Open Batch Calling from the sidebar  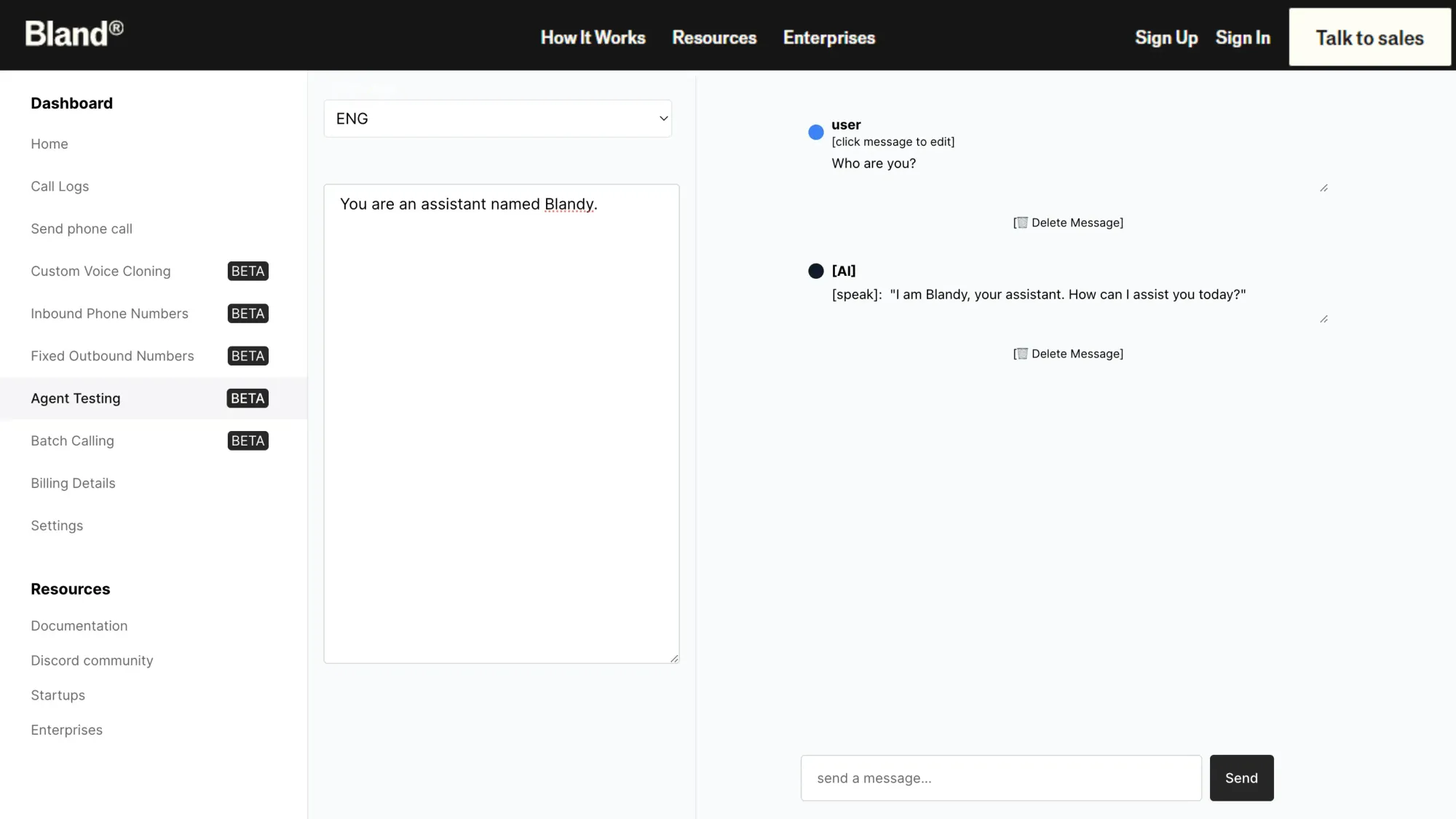[72, 440]
